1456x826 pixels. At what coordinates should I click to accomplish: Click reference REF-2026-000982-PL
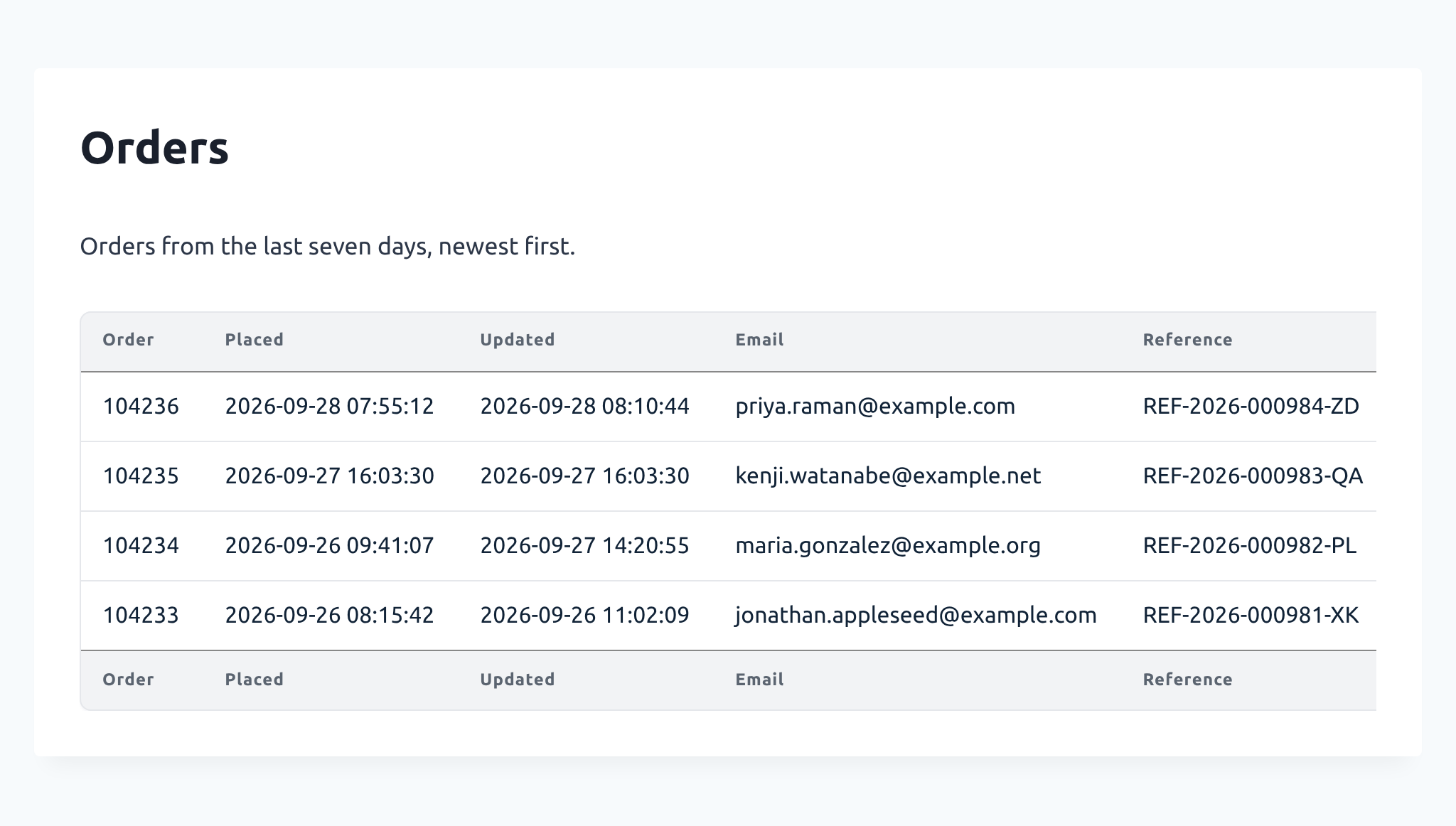(1249, 546)
